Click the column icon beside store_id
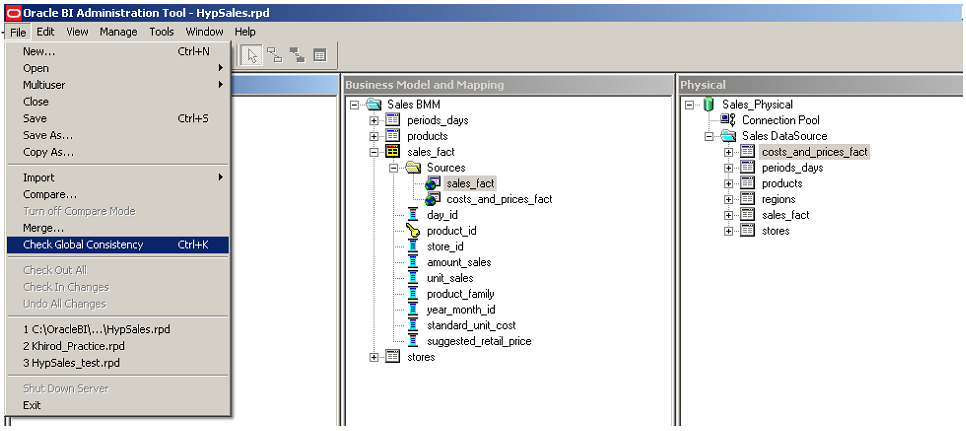This screenshot has height=431, width=966. pyautogui.click(x=413, y=246)
